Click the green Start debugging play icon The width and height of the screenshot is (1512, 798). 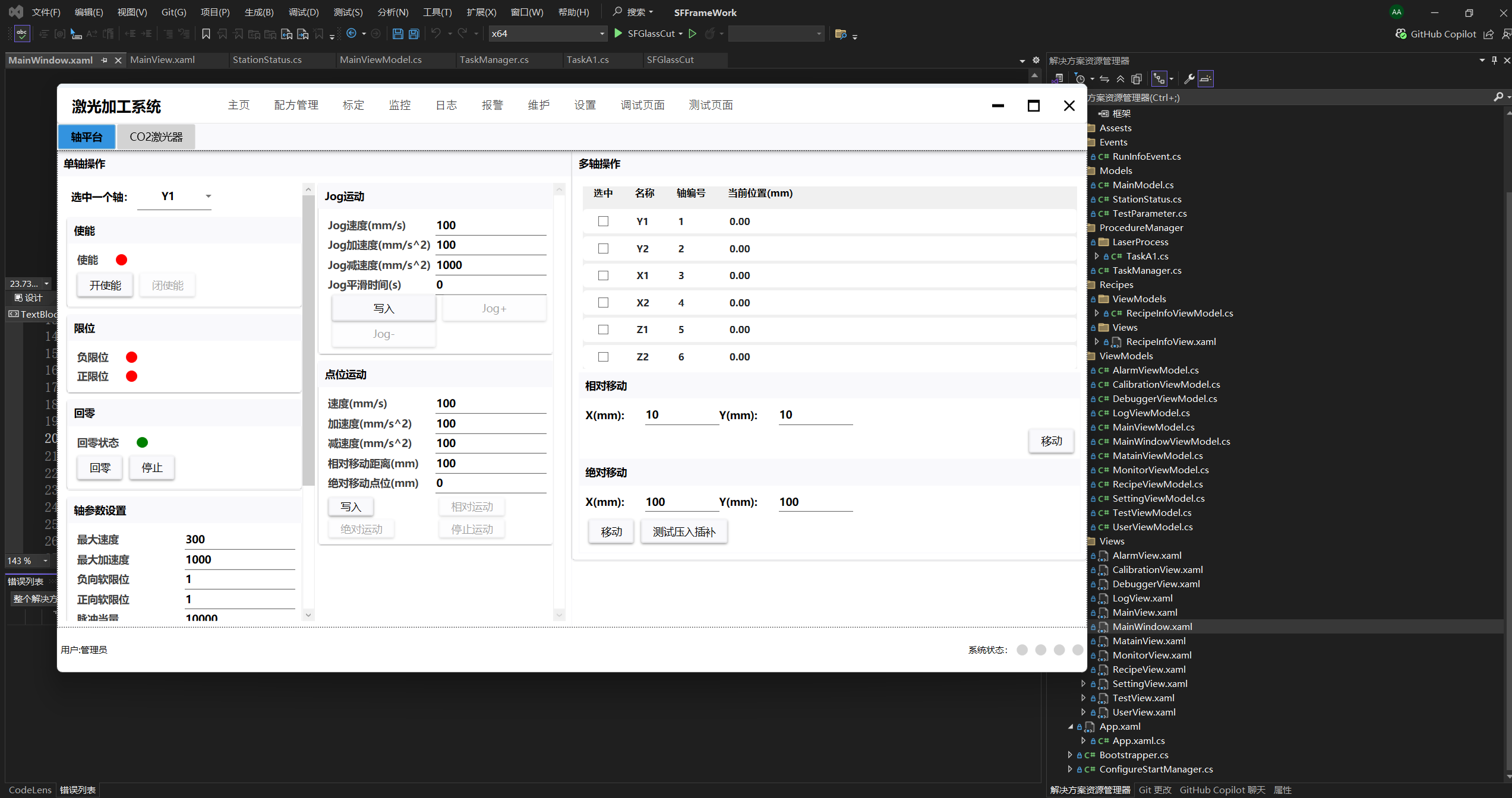(618, 33)
